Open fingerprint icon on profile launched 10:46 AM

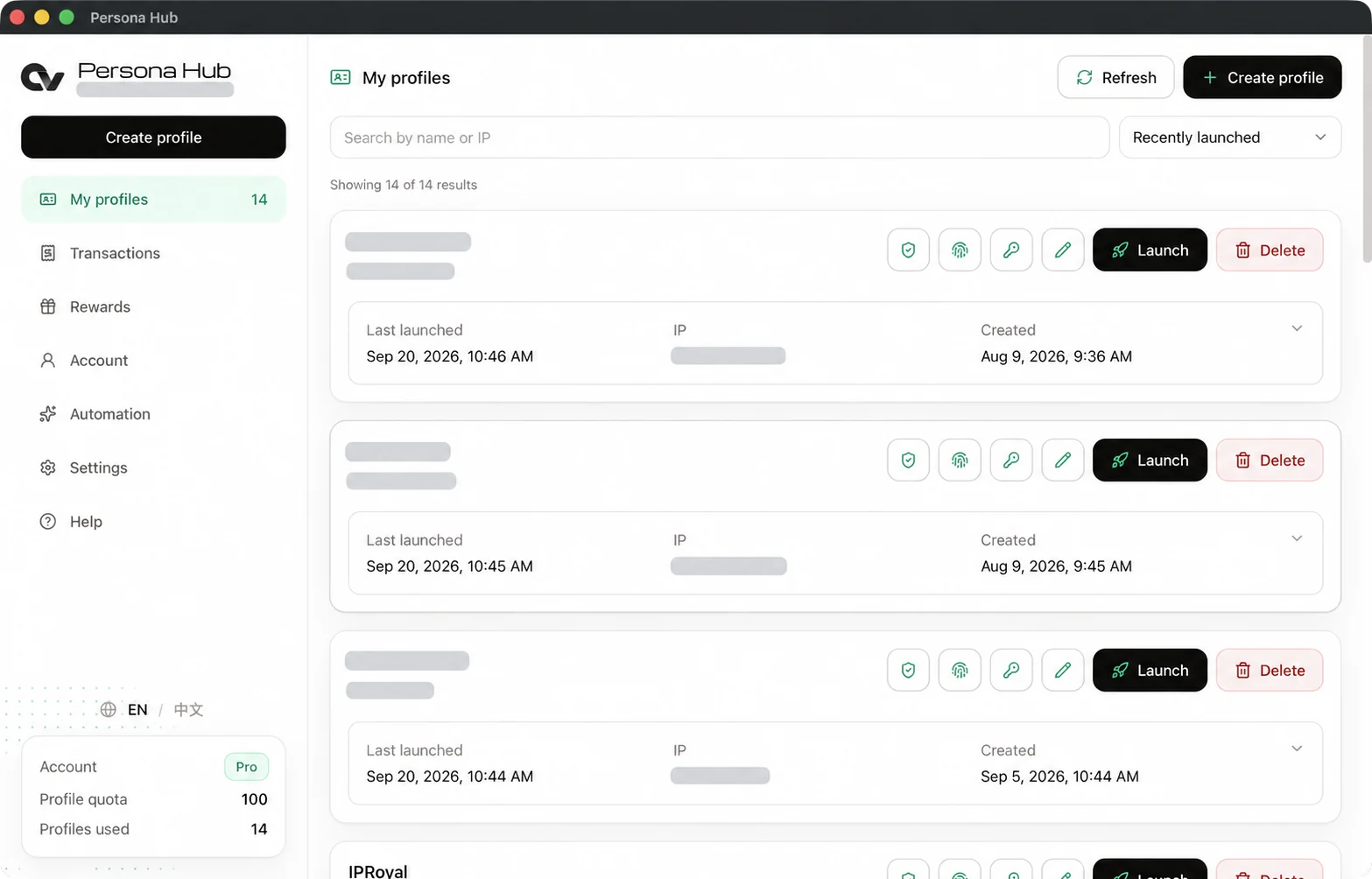point(960,250)
